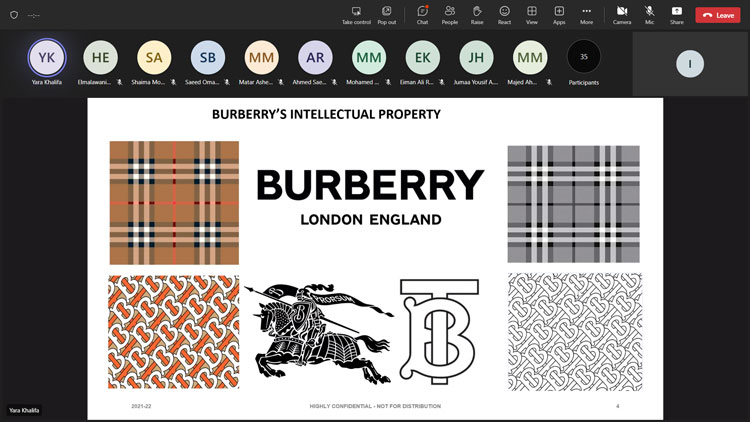Turn on the Camera
Image resolution: width=750 pixels, height=422 pixels.
pyautogui.click(x=621, y=14)
